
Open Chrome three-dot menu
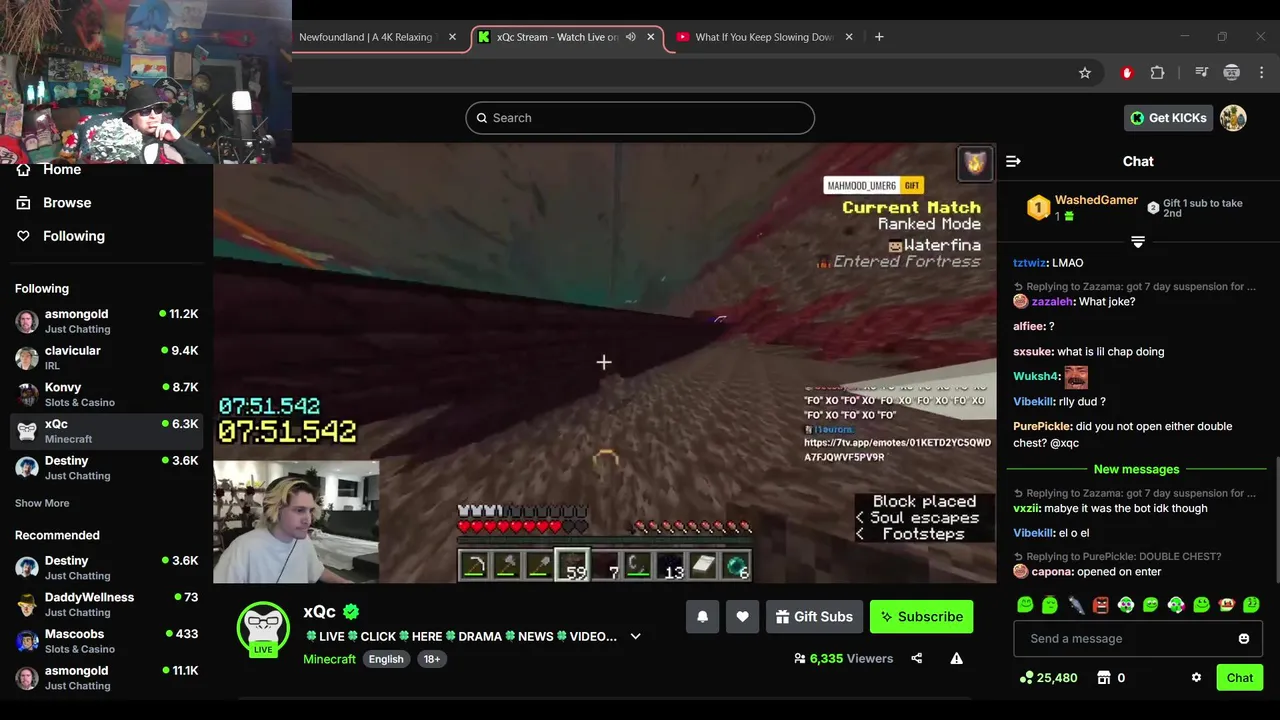tap(1261, 73)
